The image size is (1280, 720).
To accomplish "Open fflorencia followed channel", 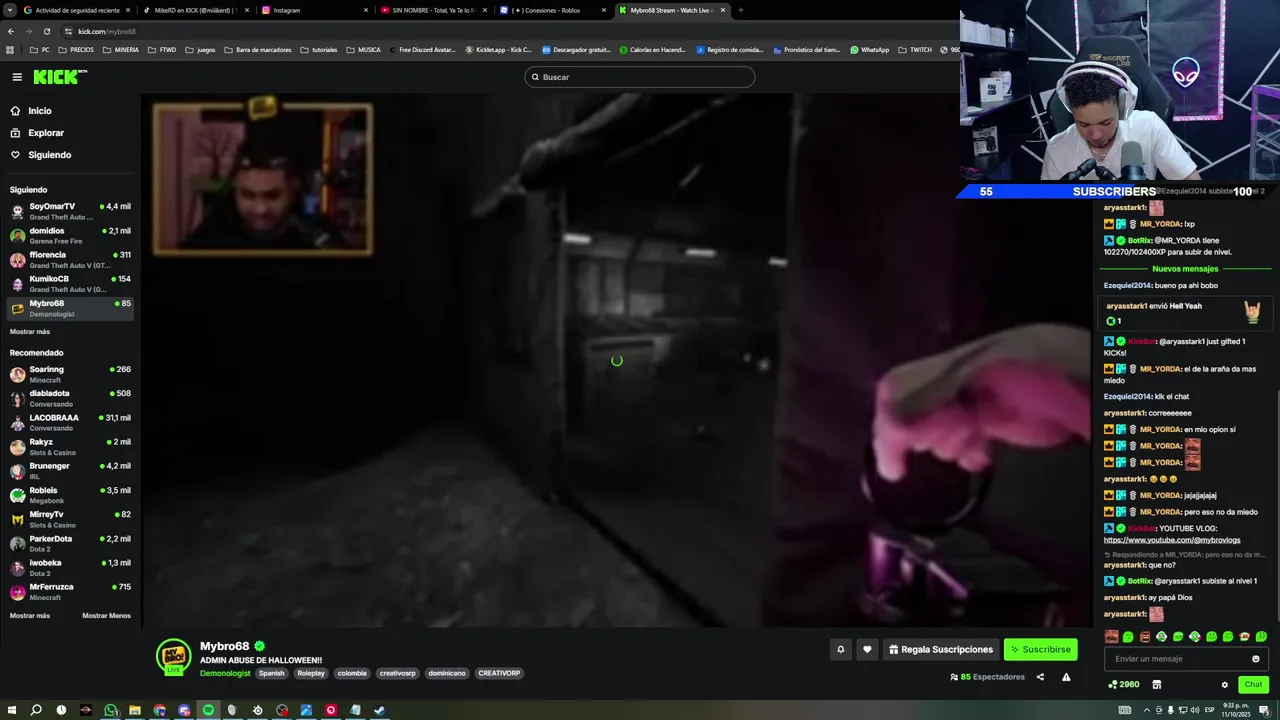I will point(70,259).
